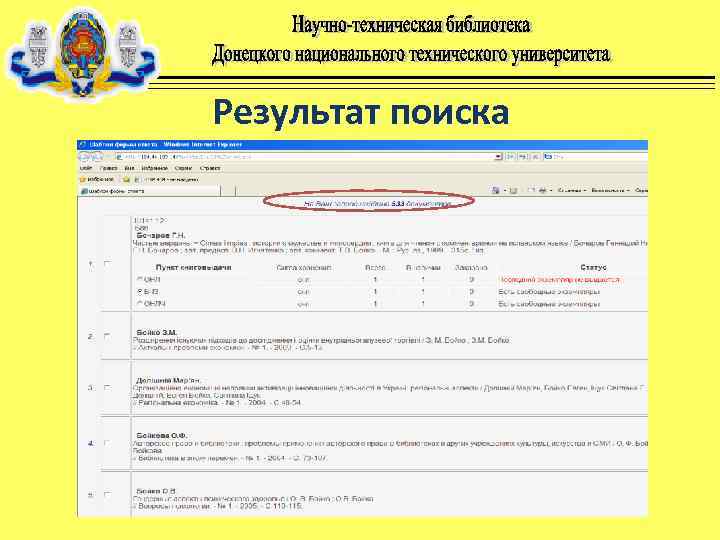This screenshot has width=720, height=540.
Task: Tick the checkbox for result 4 Бойкова О.Ф.
Action: click(107, 443)
